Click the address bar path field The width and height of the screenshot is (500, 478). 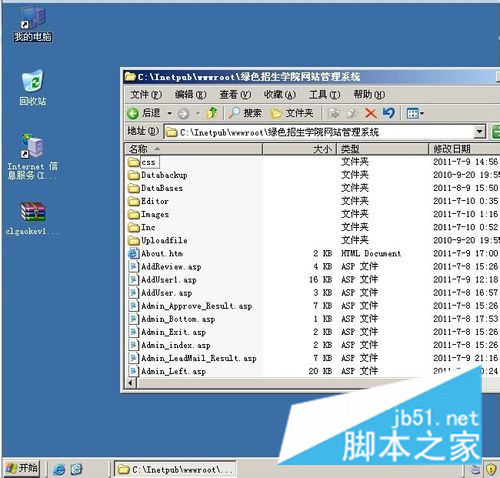point(319,132)
